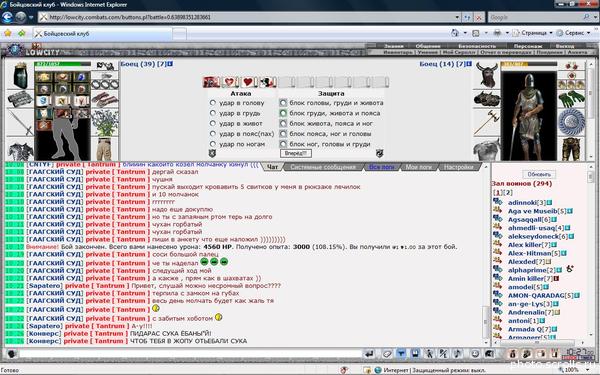This screenshot has height=375, width=600.
Task: Open the 'Страница' browser dropdown menu
Action: [533, 33]
